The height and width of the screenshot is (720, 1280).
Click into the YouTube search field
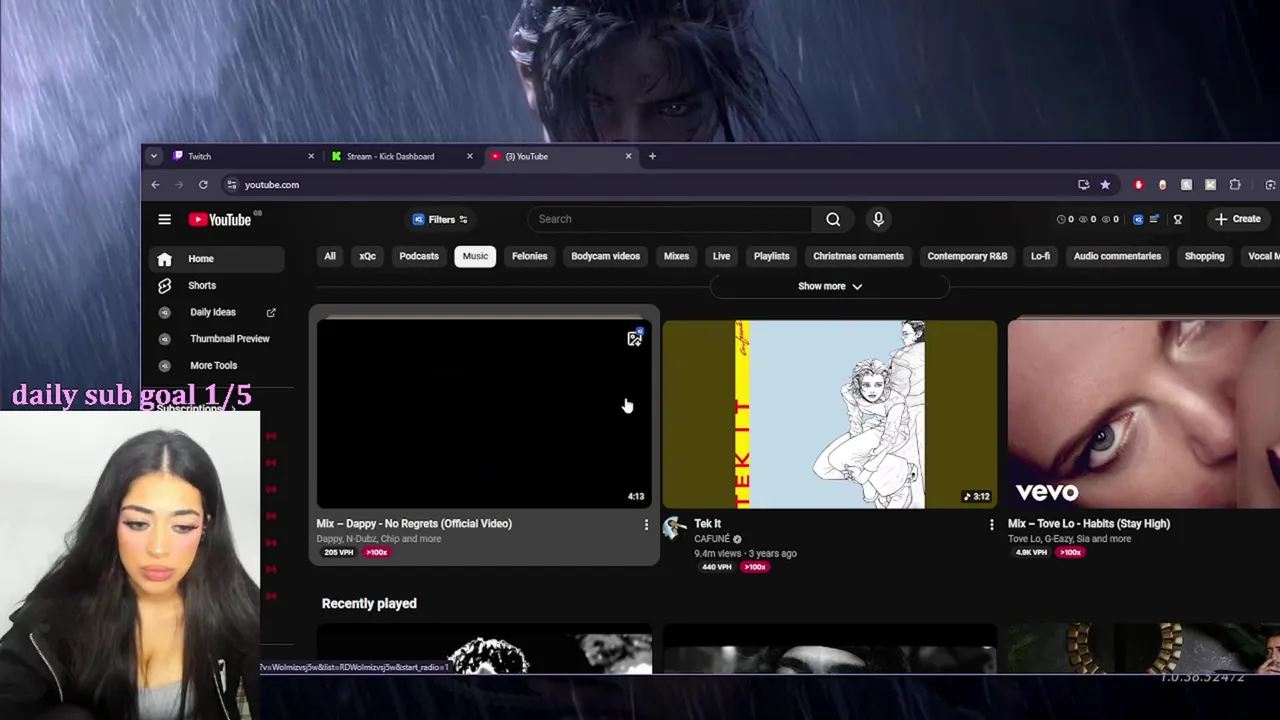670,219
